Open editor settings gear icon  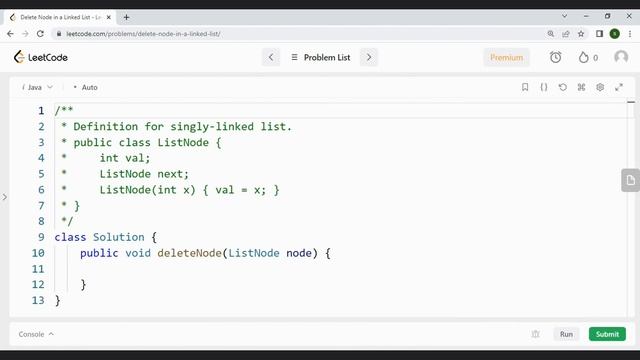pyautogui.click(x=600, y=87)
